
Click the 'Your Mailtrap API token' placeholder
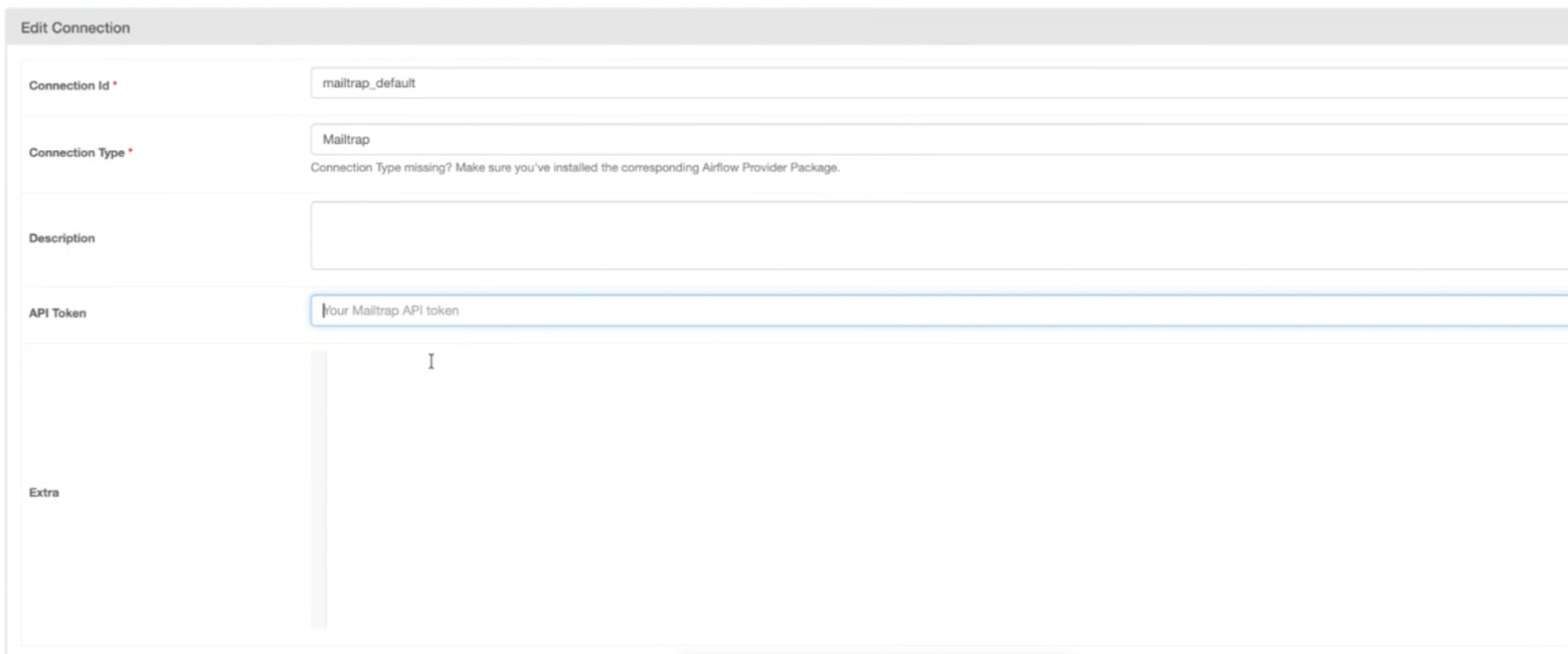pos(391,311)
